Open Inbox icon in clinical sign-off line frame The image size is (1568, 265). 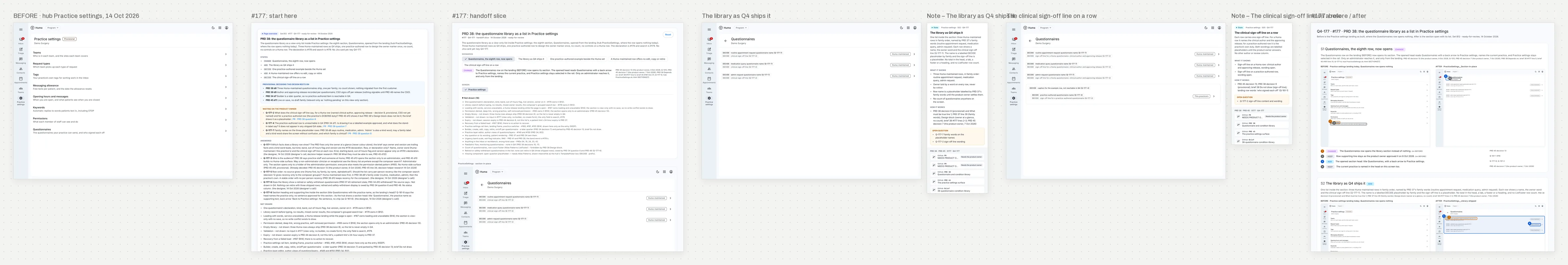pyautogui.click(x=1013, y=40)
